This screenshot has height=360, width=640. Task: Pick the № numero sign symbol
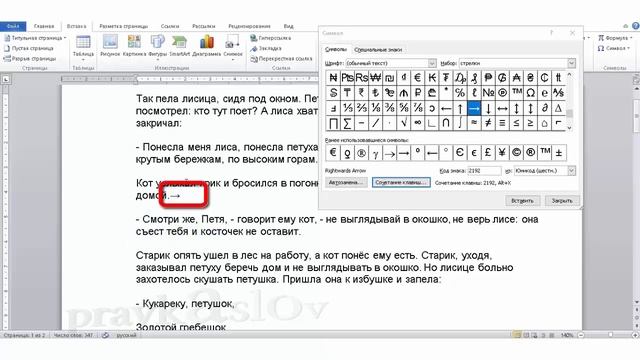coord(488,93)
